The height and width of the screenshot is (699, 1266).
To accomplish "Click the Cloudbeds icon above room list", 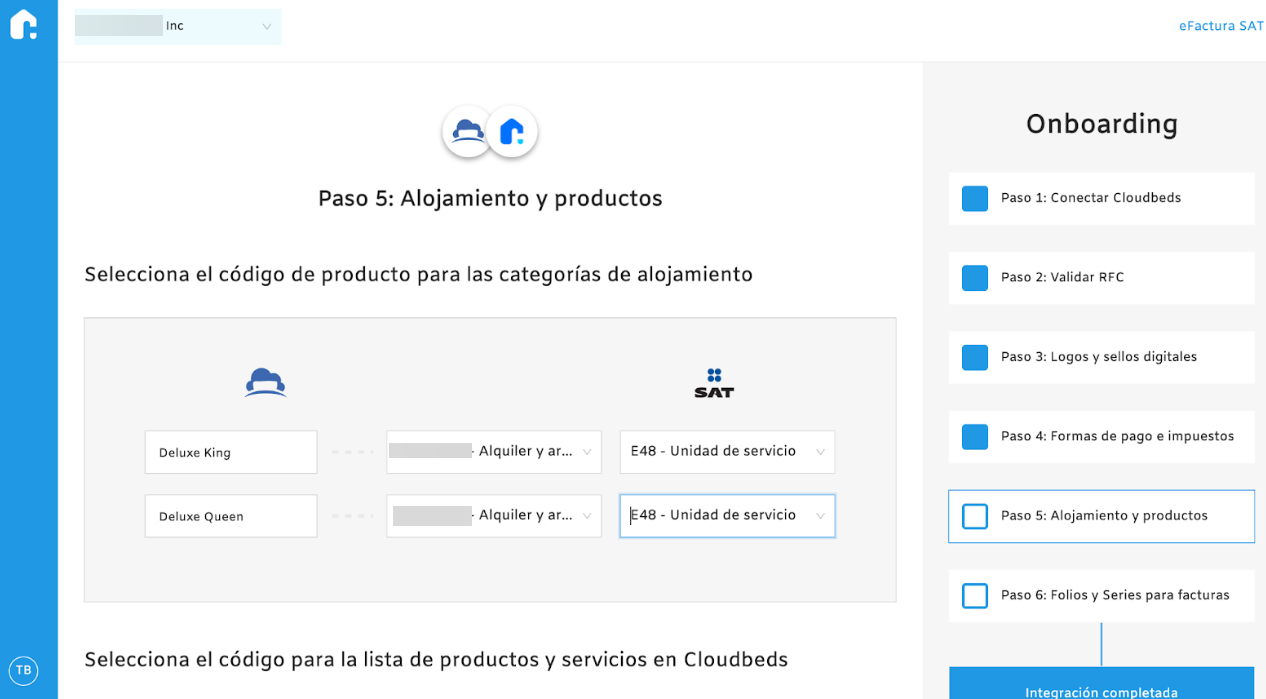I will pos(266,382).
